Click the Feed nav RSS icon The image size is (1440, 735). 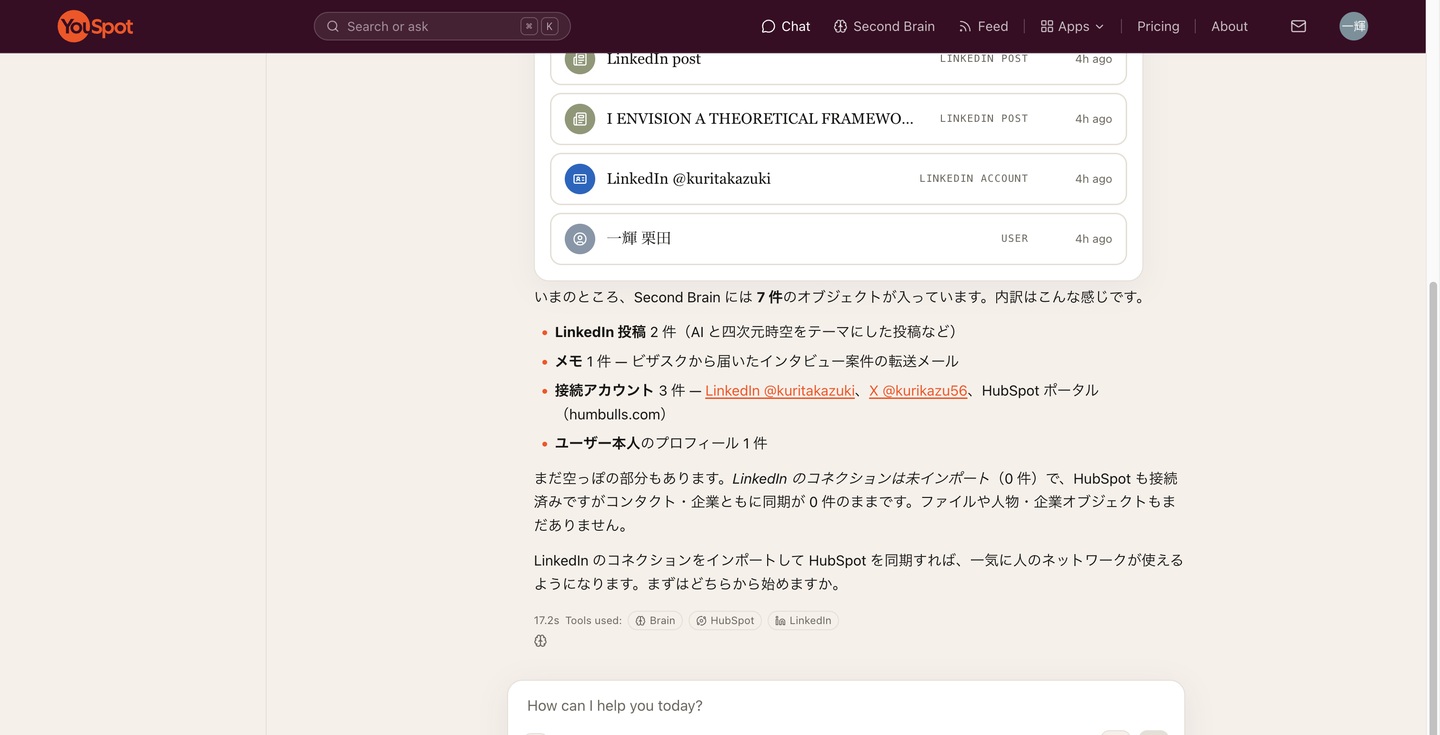click(965, 26)
